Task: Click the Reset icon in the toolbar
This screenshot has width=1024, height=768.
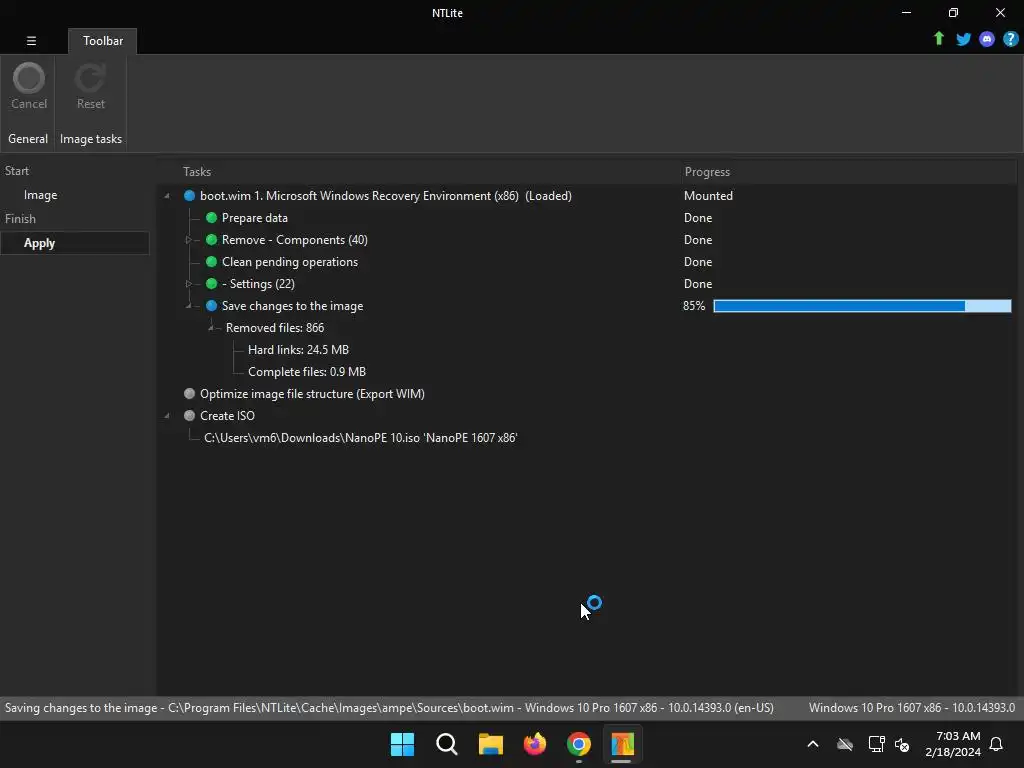Action: click(90, 78)
